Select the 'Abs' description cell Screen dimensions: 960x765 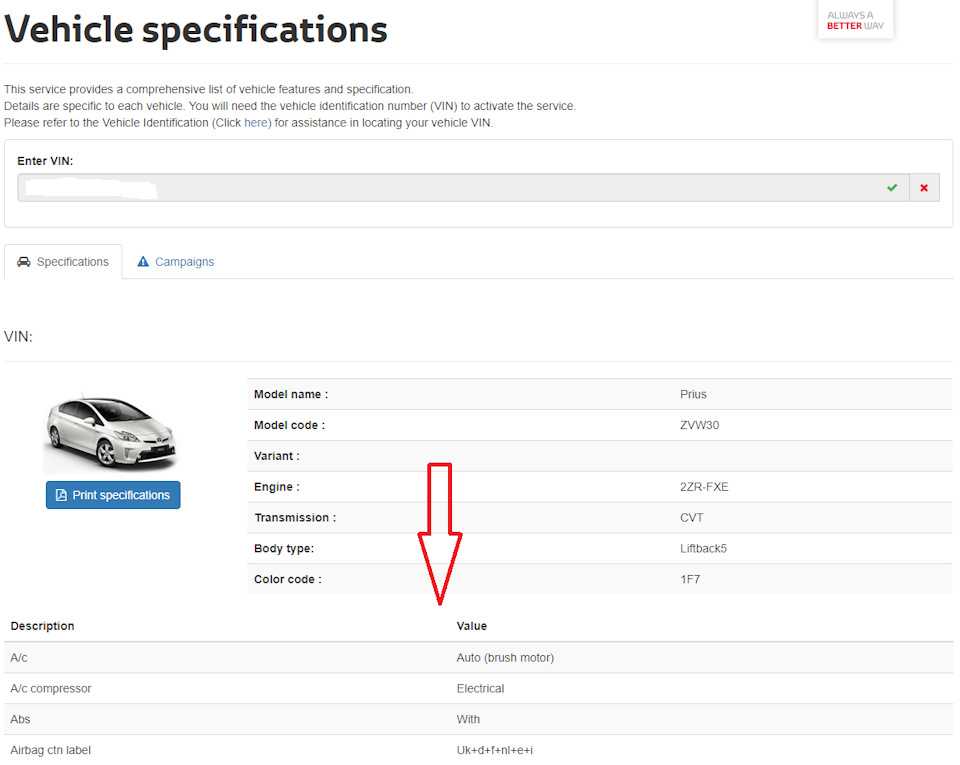click(20, 719)
